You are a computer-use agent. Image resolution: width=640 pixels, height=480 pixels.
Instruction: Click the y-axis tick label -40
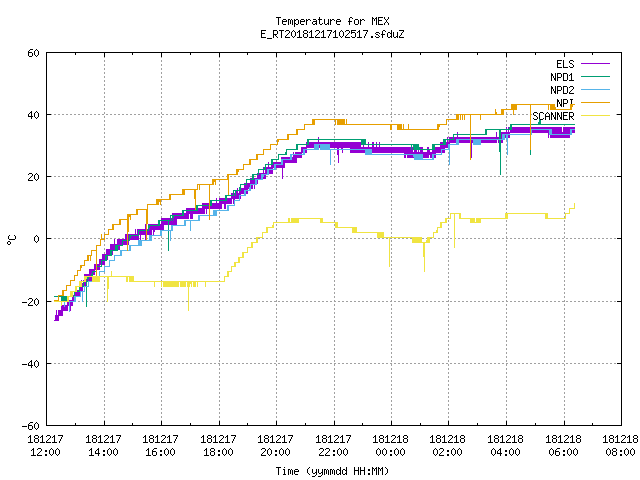click(x=31, y=364)
